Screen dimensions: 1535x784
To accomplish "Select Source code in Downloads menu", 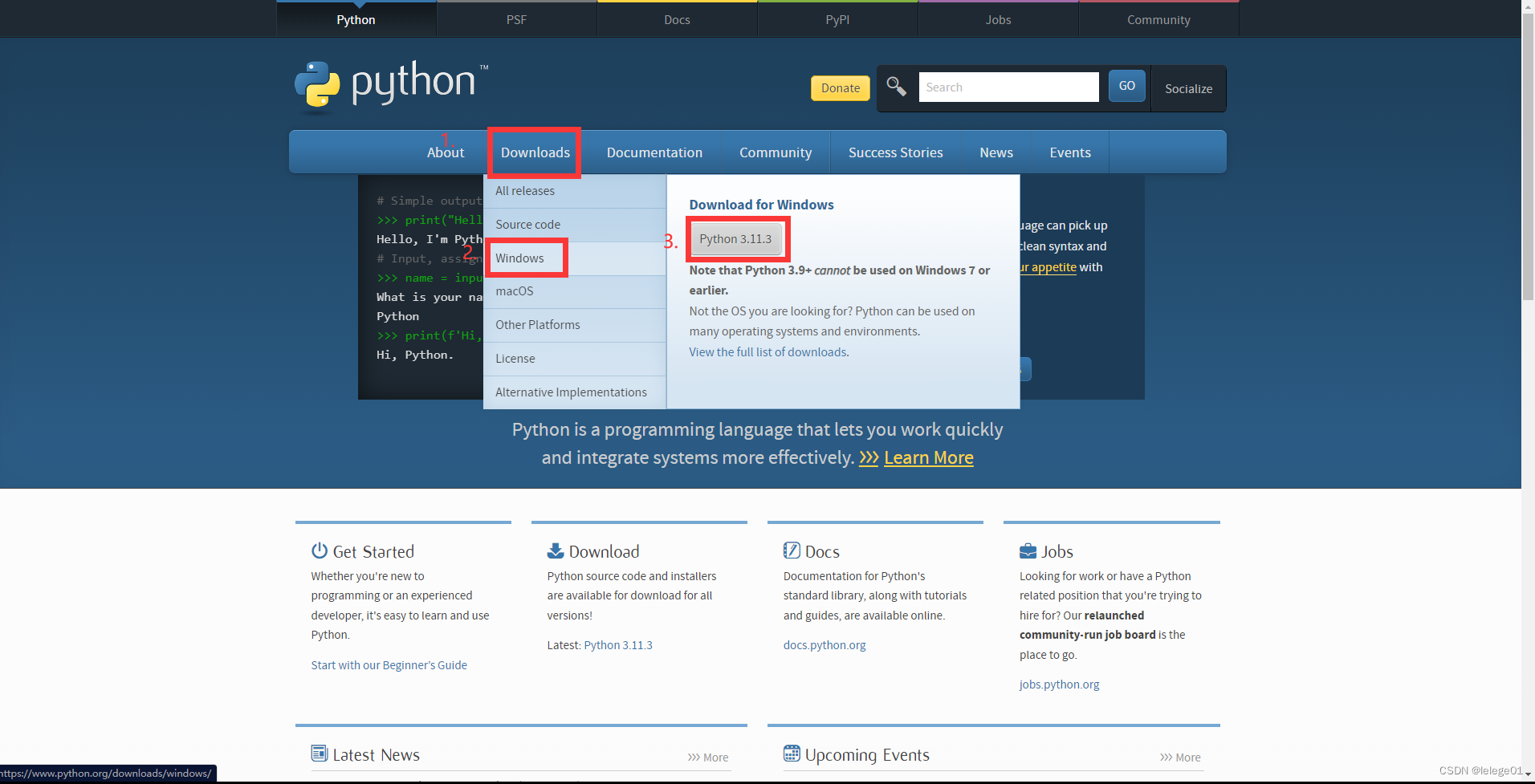I will 575,225.
